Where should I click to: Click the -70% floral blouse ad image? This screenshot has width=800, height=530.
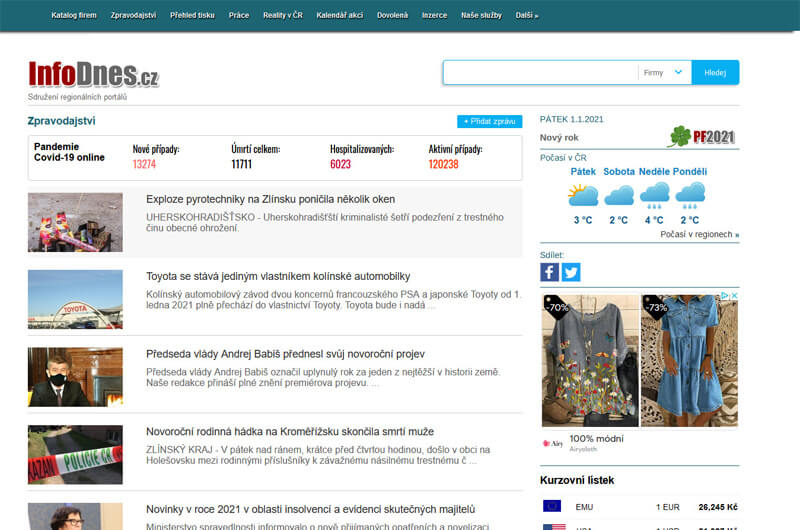(590, 361)
